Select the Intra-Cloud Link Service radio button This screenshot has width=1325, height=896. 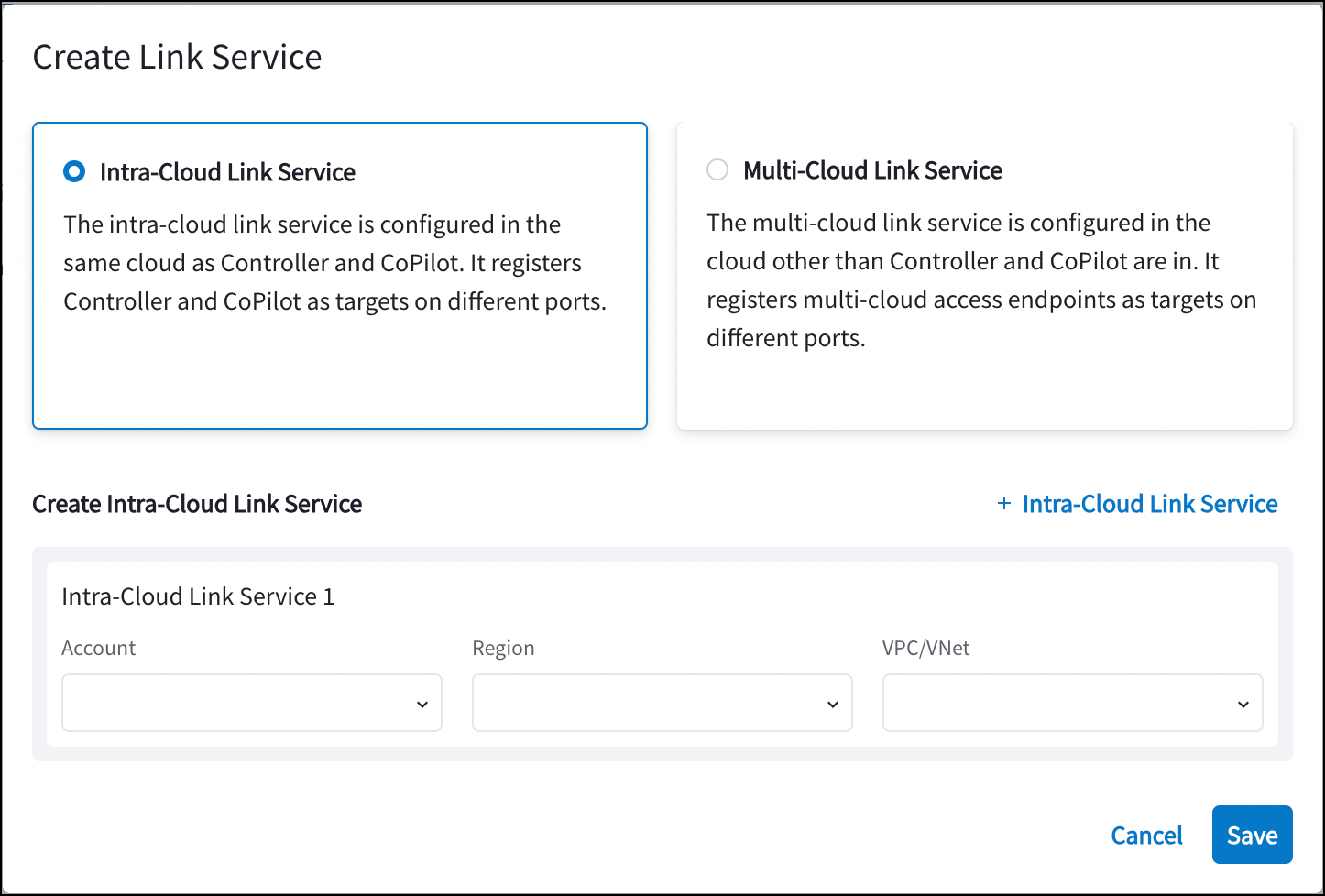point(74,171)
